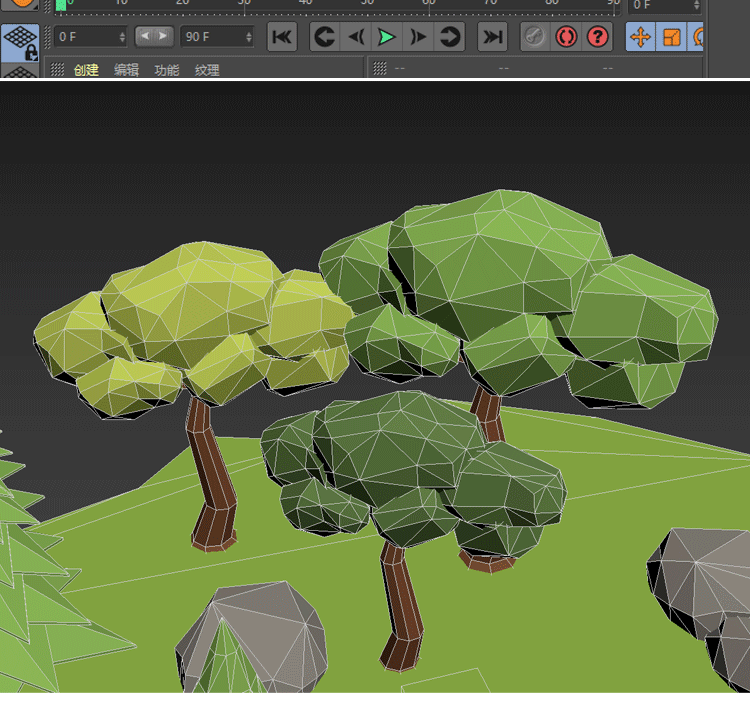750x714 pixels.
Task: Jump to the end of the animation
Action: pyautogui.click(x=492, y=37)
